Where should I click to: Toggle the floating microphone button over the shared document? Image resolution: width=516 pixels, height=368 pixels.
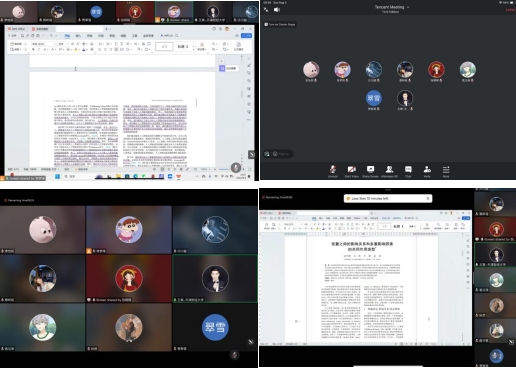click(236, 167)
